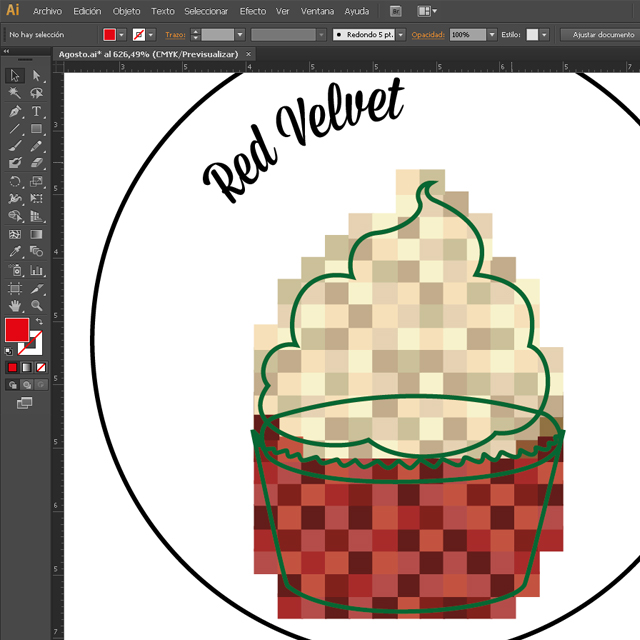The height and width of the screenshot is (640, 640).
Task: Select the Column Graph tool
Action: (36, 270)
